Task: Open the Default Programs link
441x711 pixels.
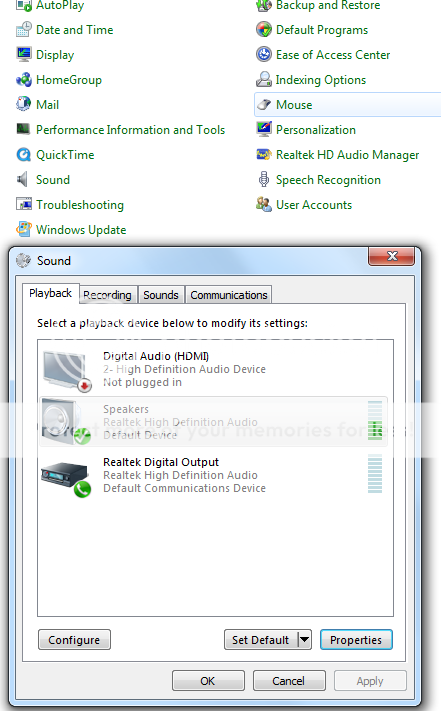Action: [322, 30]
